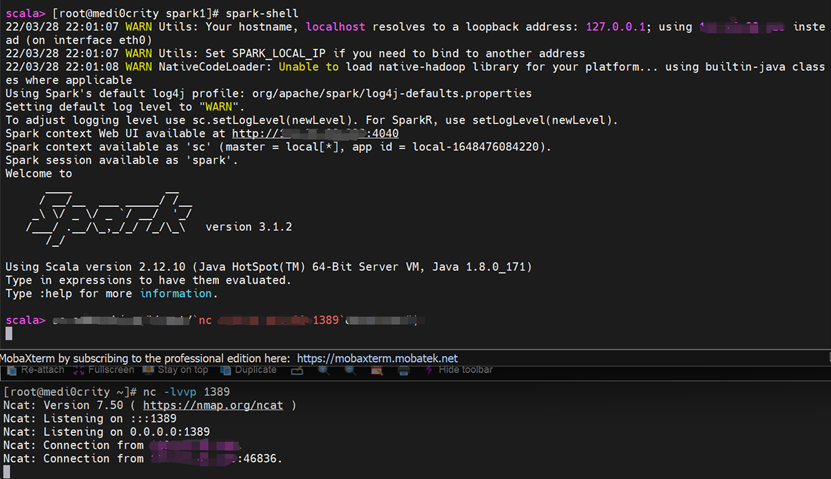Click the rename tab edit icon
831x479 pixels.
pyautogui.click(x=297, y=370)
